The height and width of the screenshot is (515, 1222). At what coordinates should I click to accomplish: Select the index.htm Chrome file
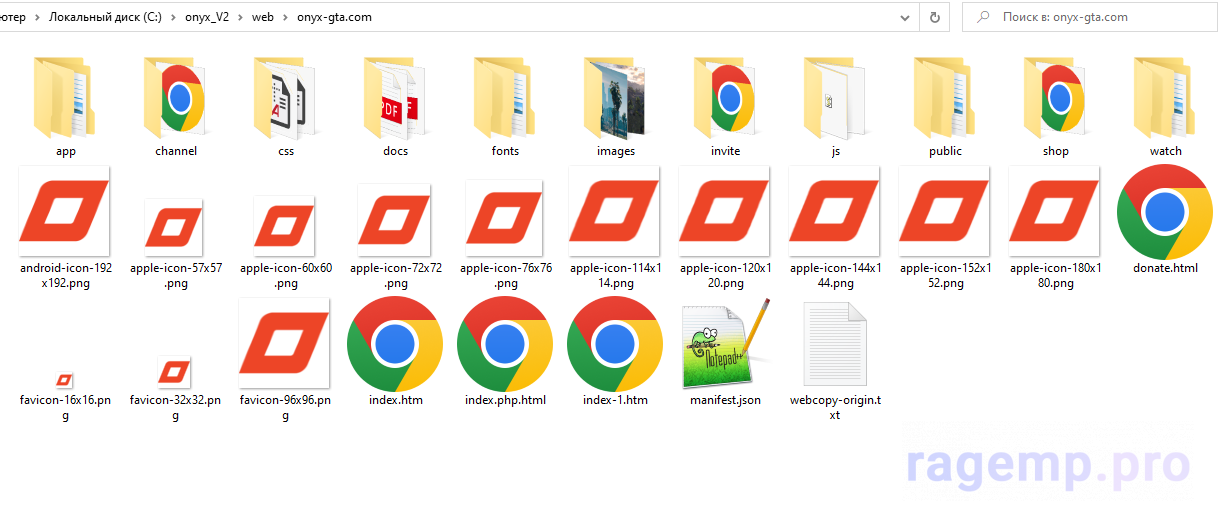(x=395, y=343)
